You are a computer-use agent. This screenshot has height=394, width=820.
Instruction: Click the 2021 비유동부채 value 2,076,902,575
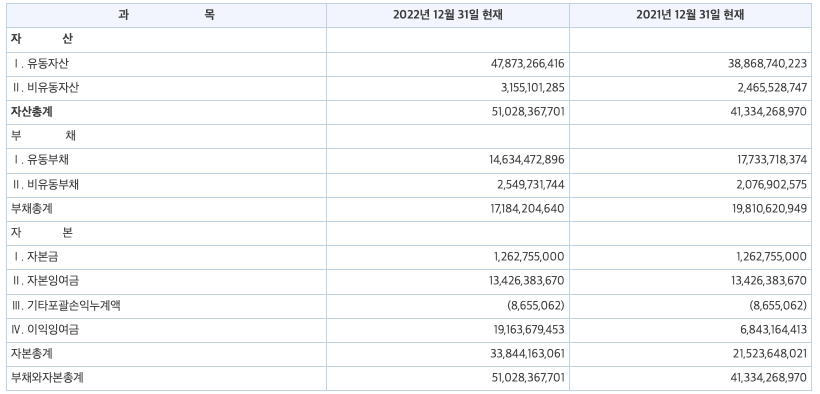pos(772,185)
